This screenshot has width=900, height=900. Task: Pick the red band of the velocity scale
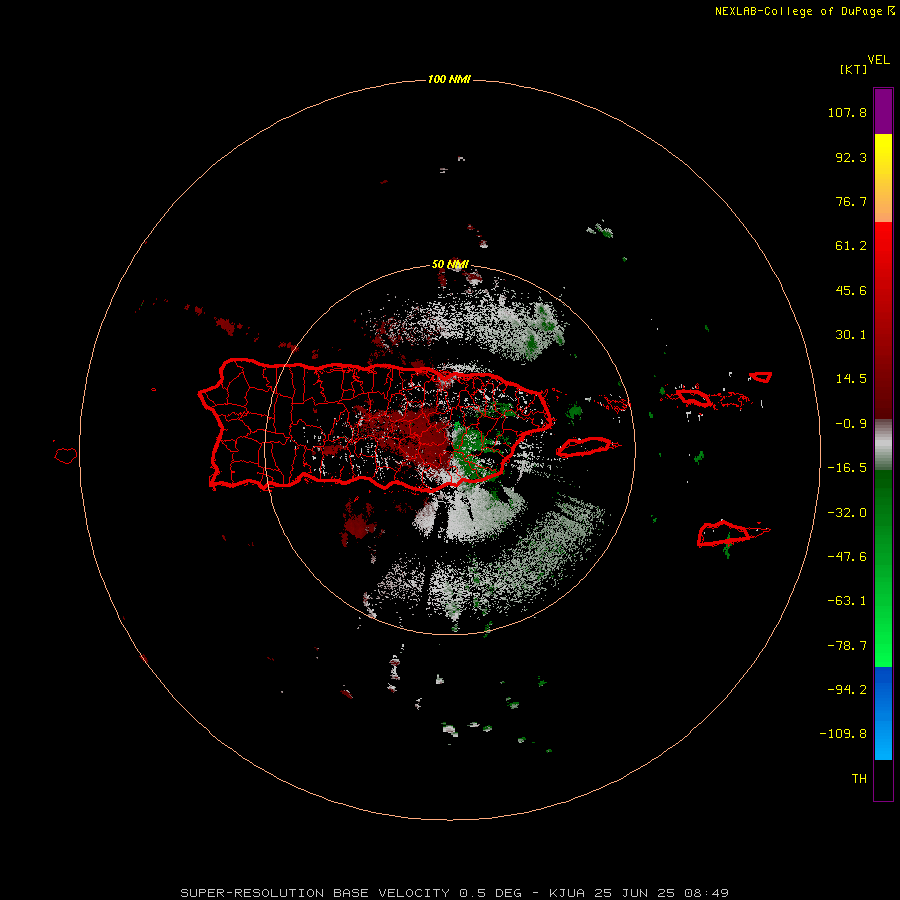click(x=883, y=320)
